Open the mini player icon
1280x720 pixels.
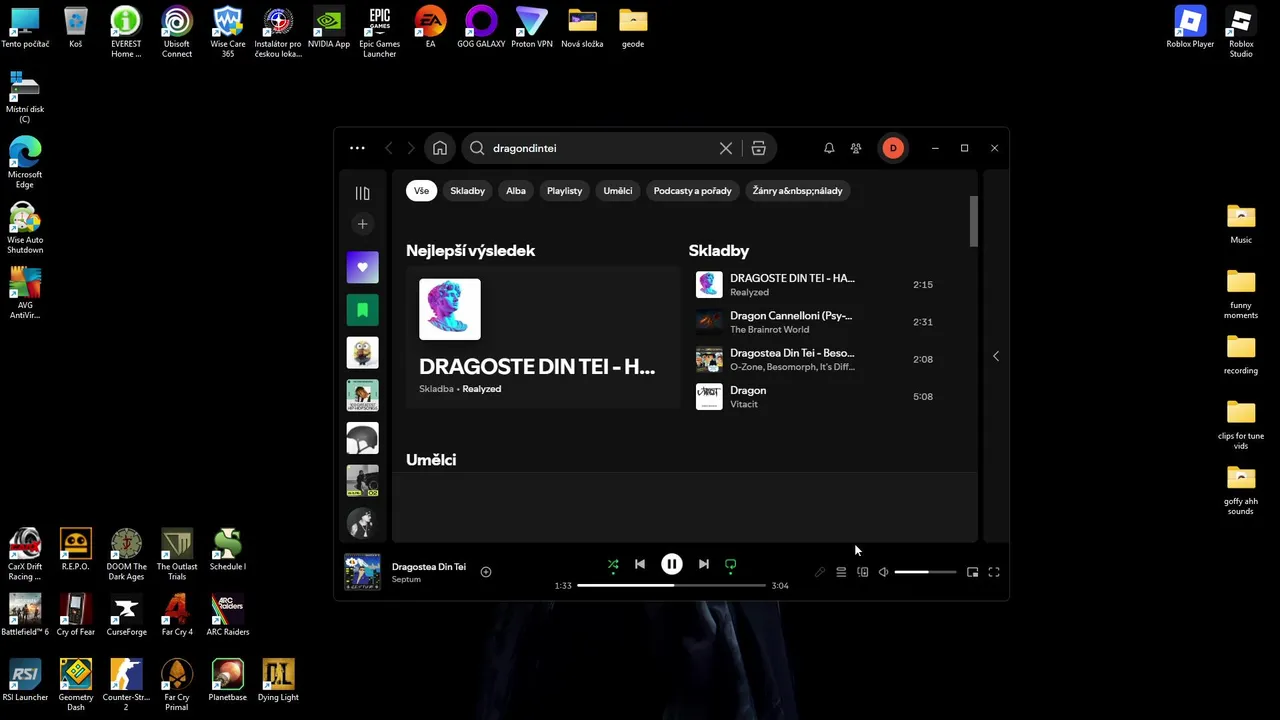(x=972, y=572)
